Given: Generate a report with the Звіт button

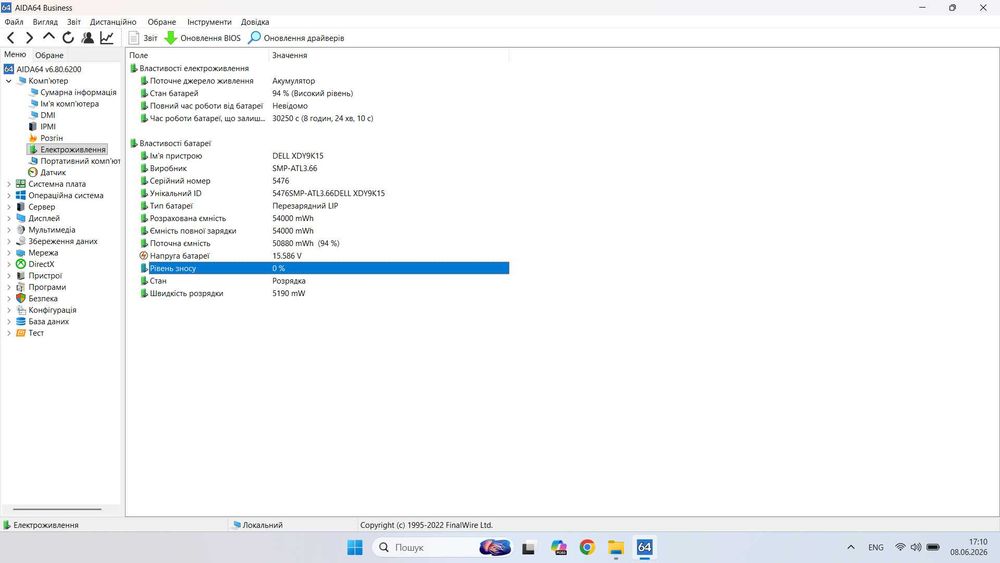Looking at the screenshot, I should coord(143,38).
